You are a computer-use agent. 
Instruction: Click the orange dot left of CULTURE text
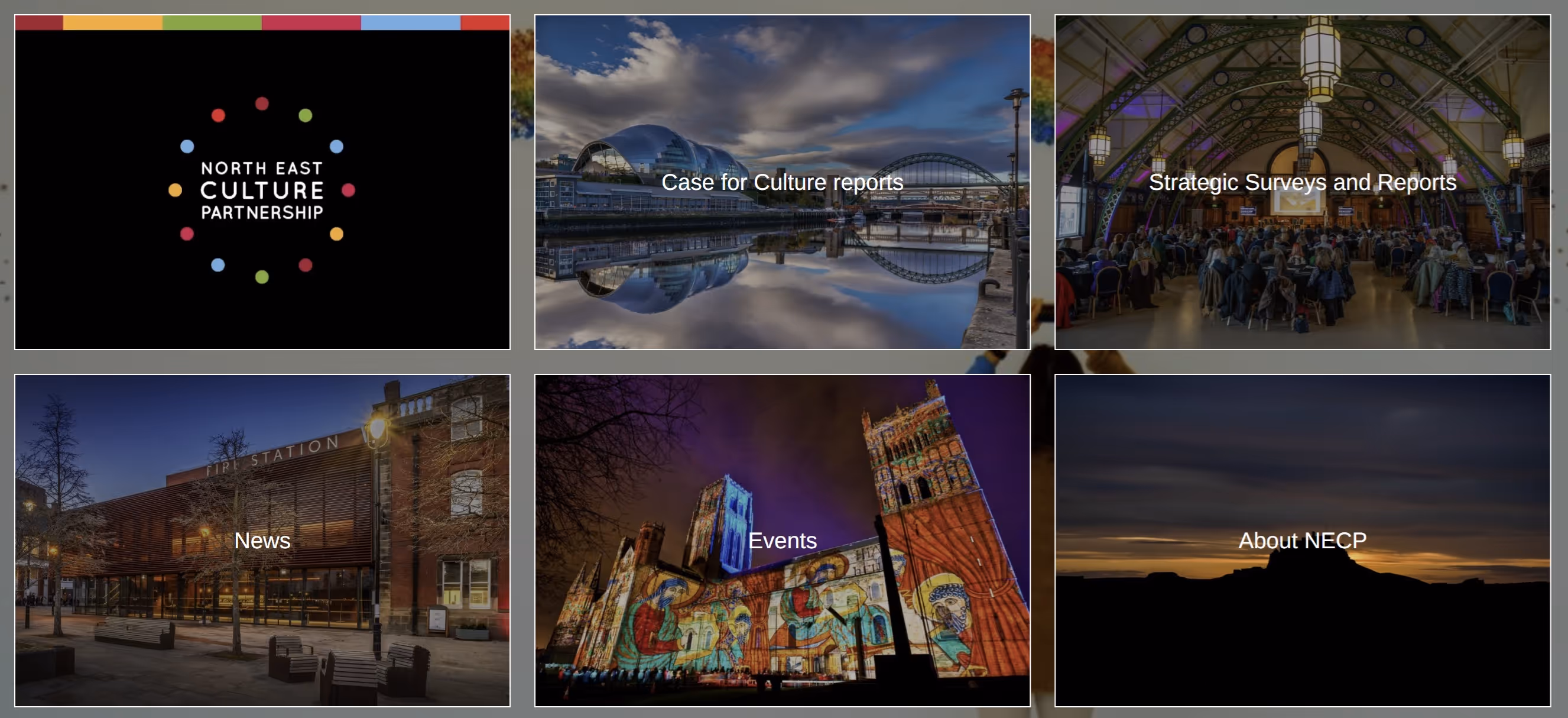point(175,190)
